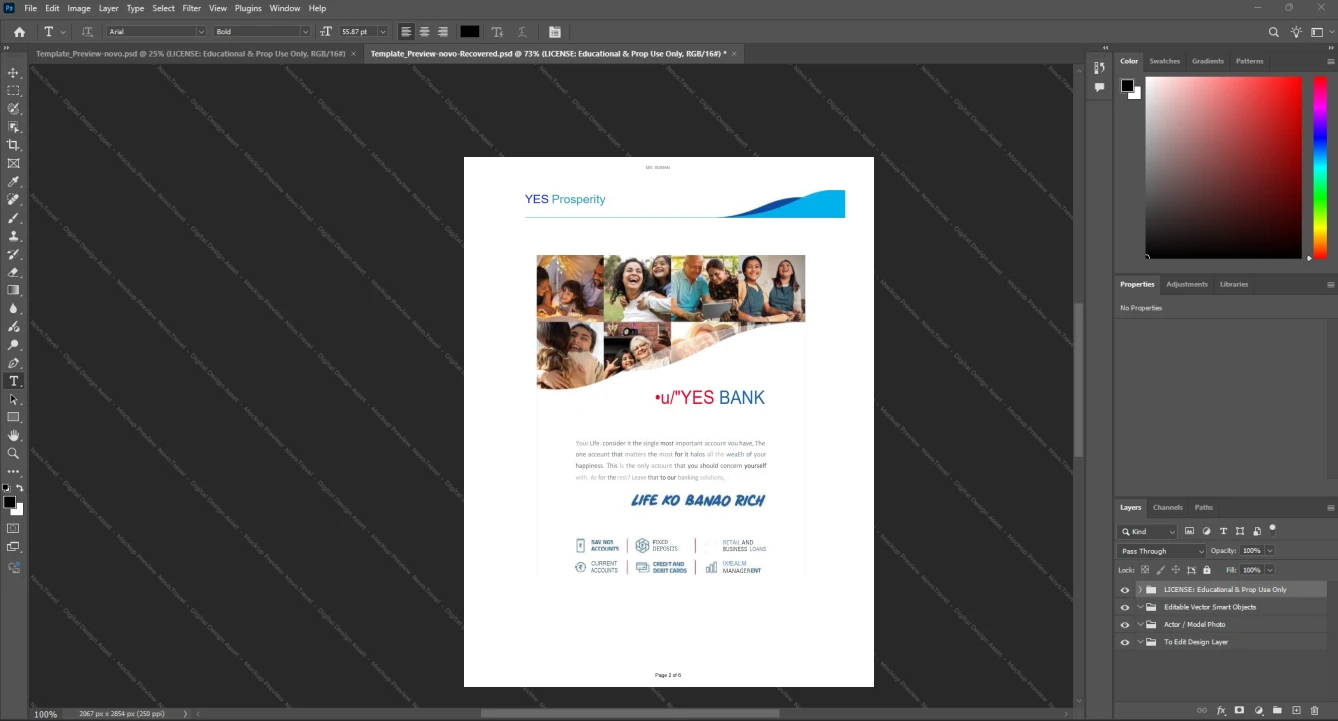Viewport: 1338px width, 721px height.
Task: Open the Layers panel options menu
Action: point(1330,507)
